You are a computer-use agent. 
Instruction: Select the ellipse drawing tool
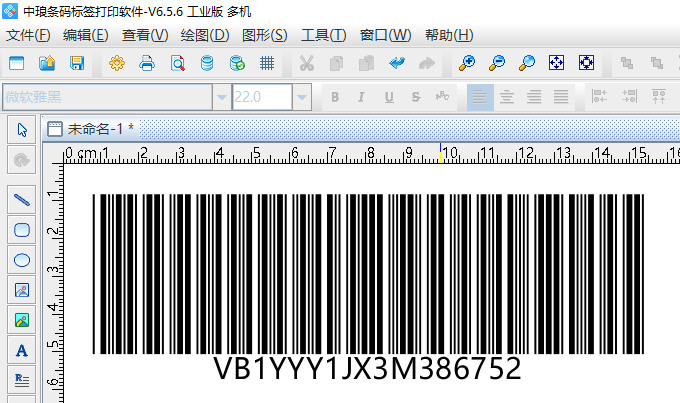pyautogui.click(x=22, y=259)
